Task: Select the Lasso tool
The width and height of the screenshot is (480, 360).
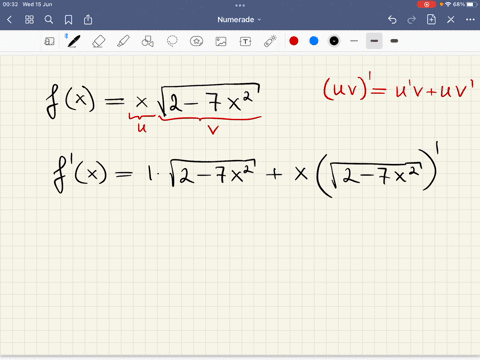Action: pos(172,41)
